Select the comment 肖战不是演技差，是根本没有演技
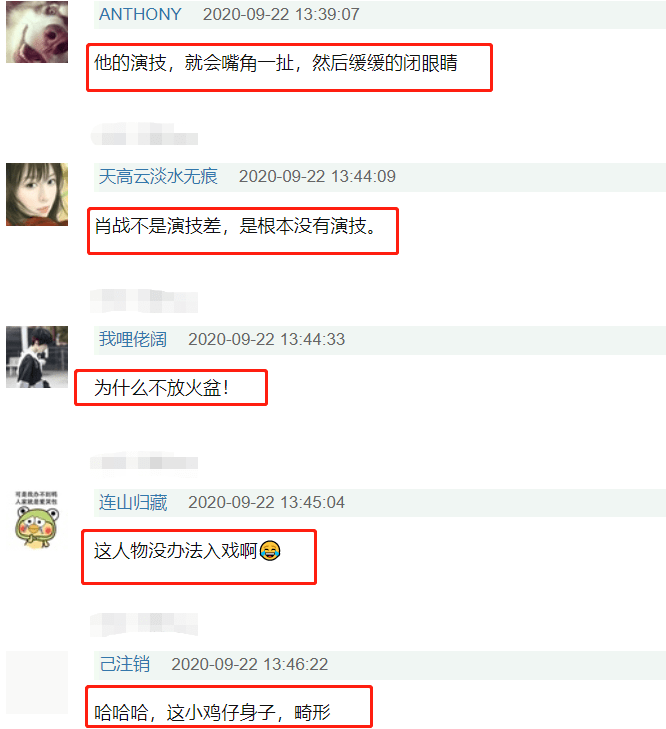The image size is (666, 729). click(x=235, y=226)
